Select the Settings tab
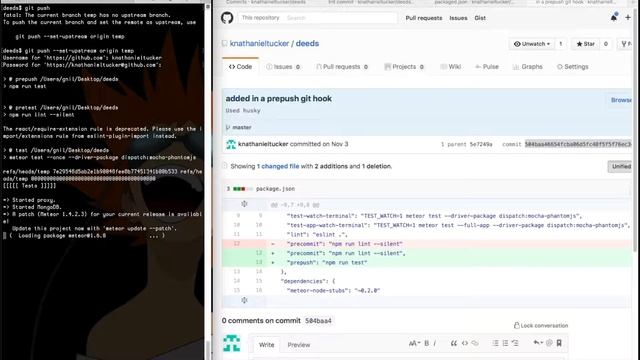640x360 pixels. coord(573,67)
